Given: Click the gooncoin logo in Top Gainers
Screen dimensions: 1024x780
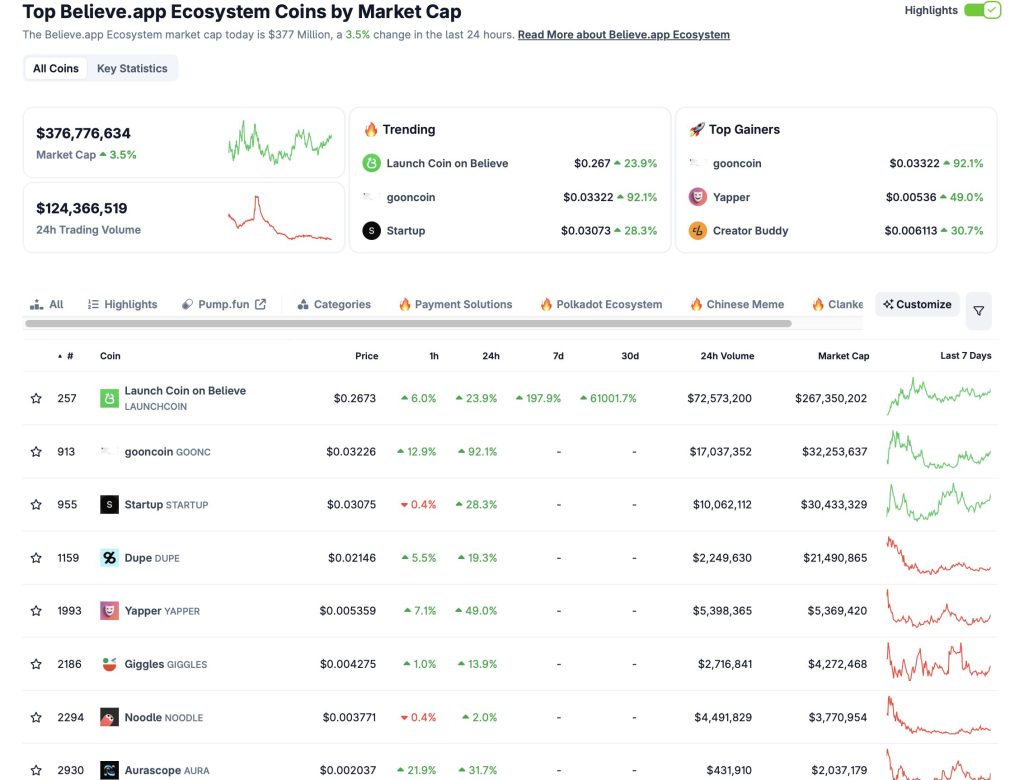Looking at the screenshot, I should tap(697, 162).
